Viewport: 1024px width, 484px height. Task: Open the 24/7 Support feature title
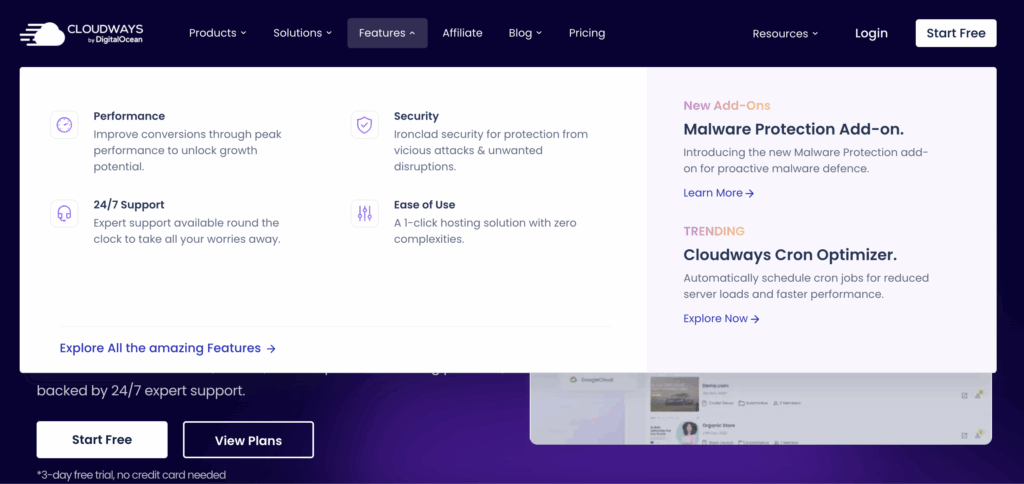[129, 205]
